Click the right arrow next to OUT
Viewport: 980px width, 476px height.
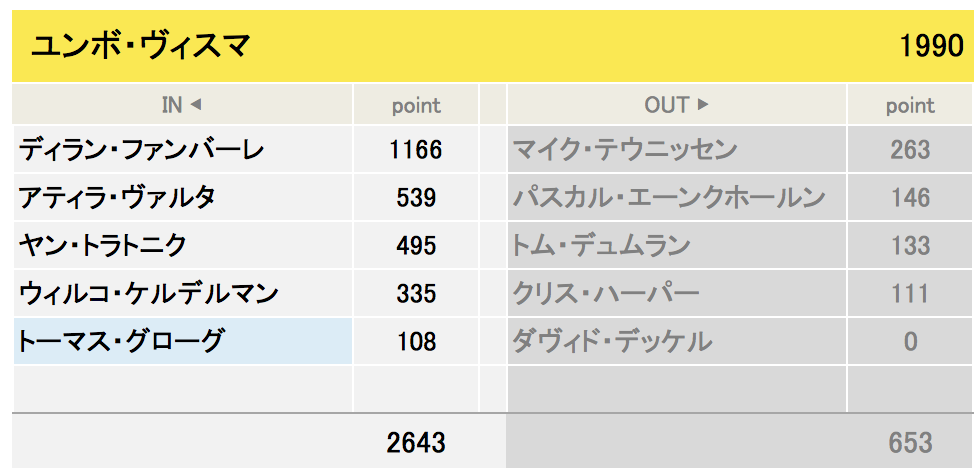702,105
